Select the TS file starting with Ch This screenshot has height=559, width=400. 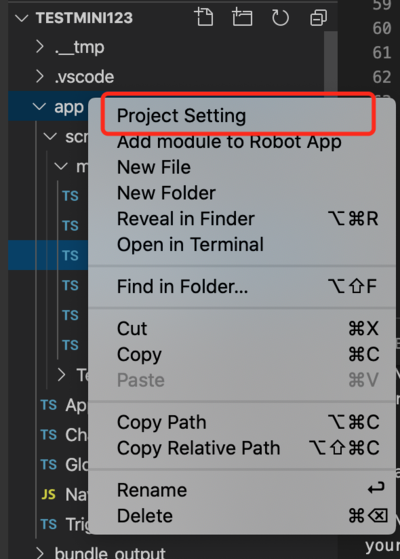63,435
